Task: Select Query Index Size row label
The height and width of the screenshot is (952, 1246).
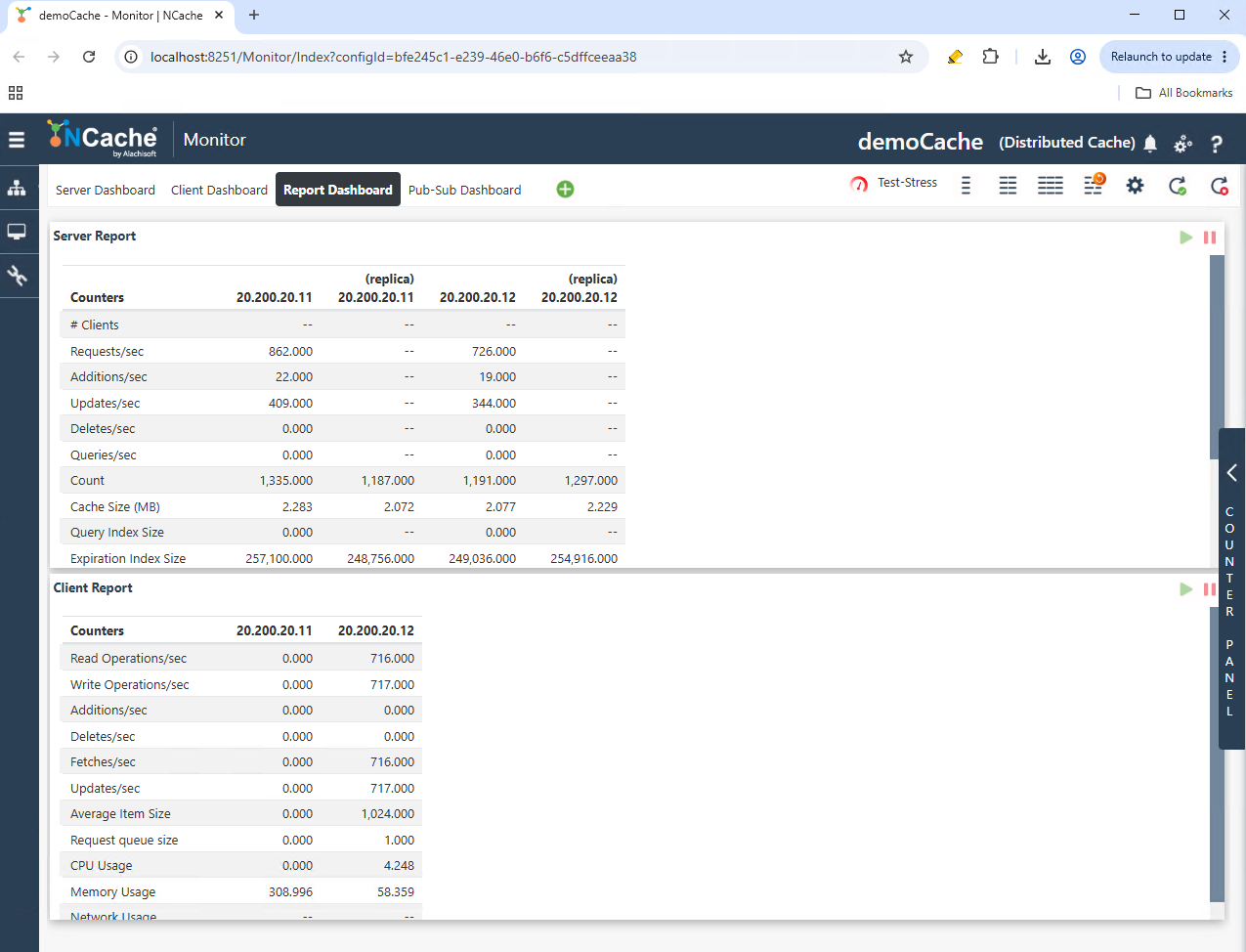Action: pos(117,533)
